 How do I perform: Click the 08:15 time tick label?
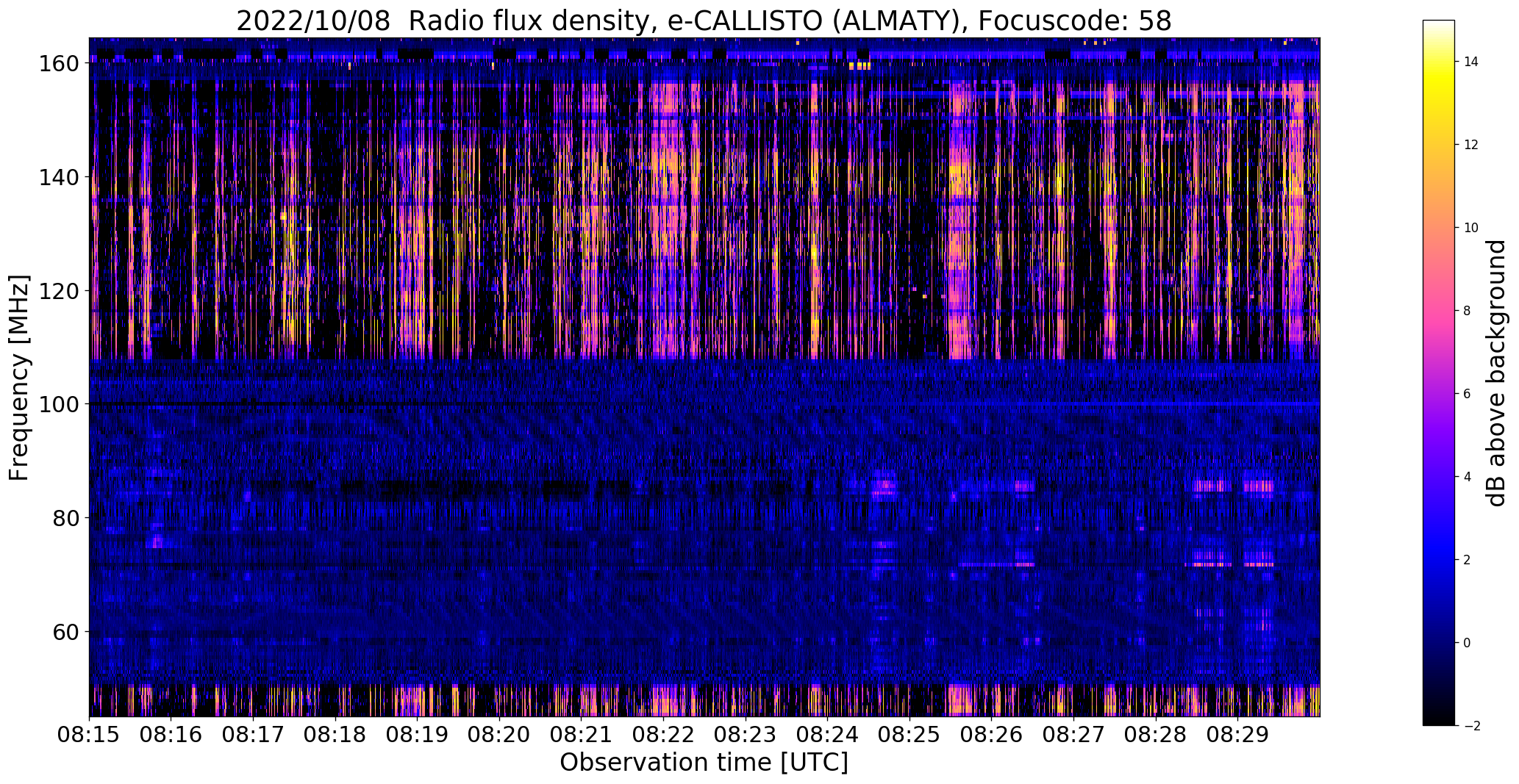(x=89, y=735)
